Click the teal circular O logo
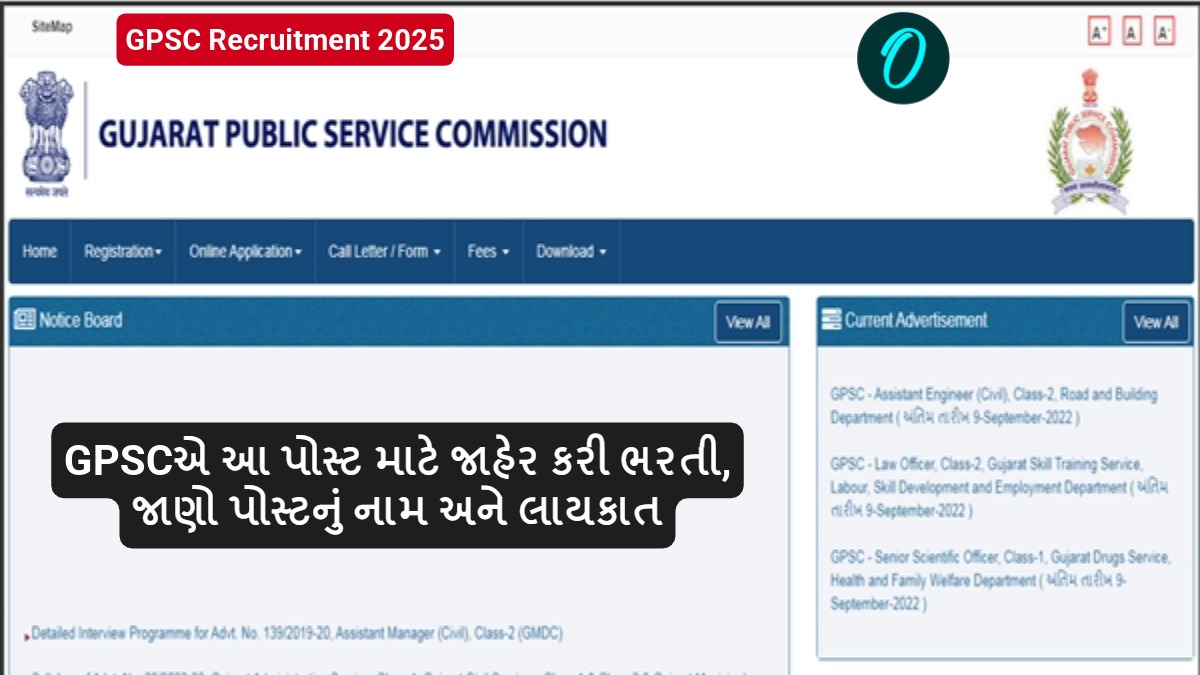 (902, 58)
